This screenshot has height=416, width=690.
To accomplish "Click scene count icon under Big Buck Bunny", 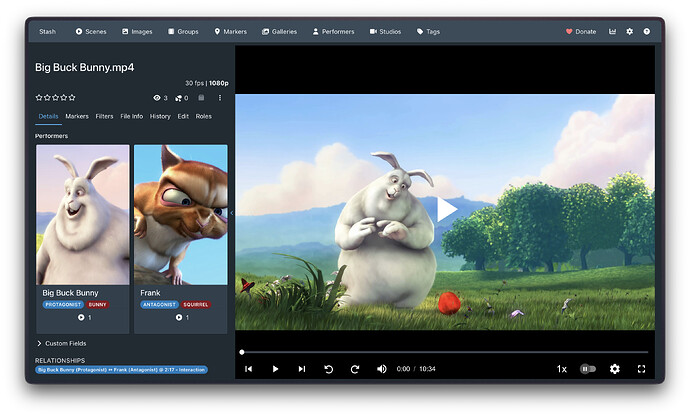I will 81,317.
